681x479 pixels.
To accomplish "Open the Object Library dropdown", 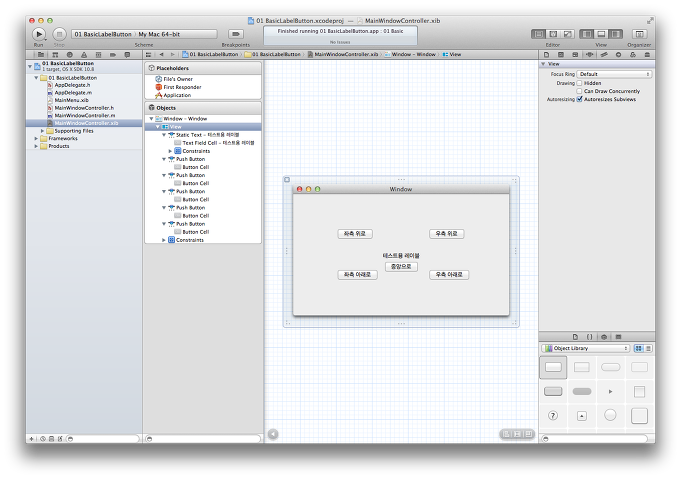I will (x=585, y=348).
